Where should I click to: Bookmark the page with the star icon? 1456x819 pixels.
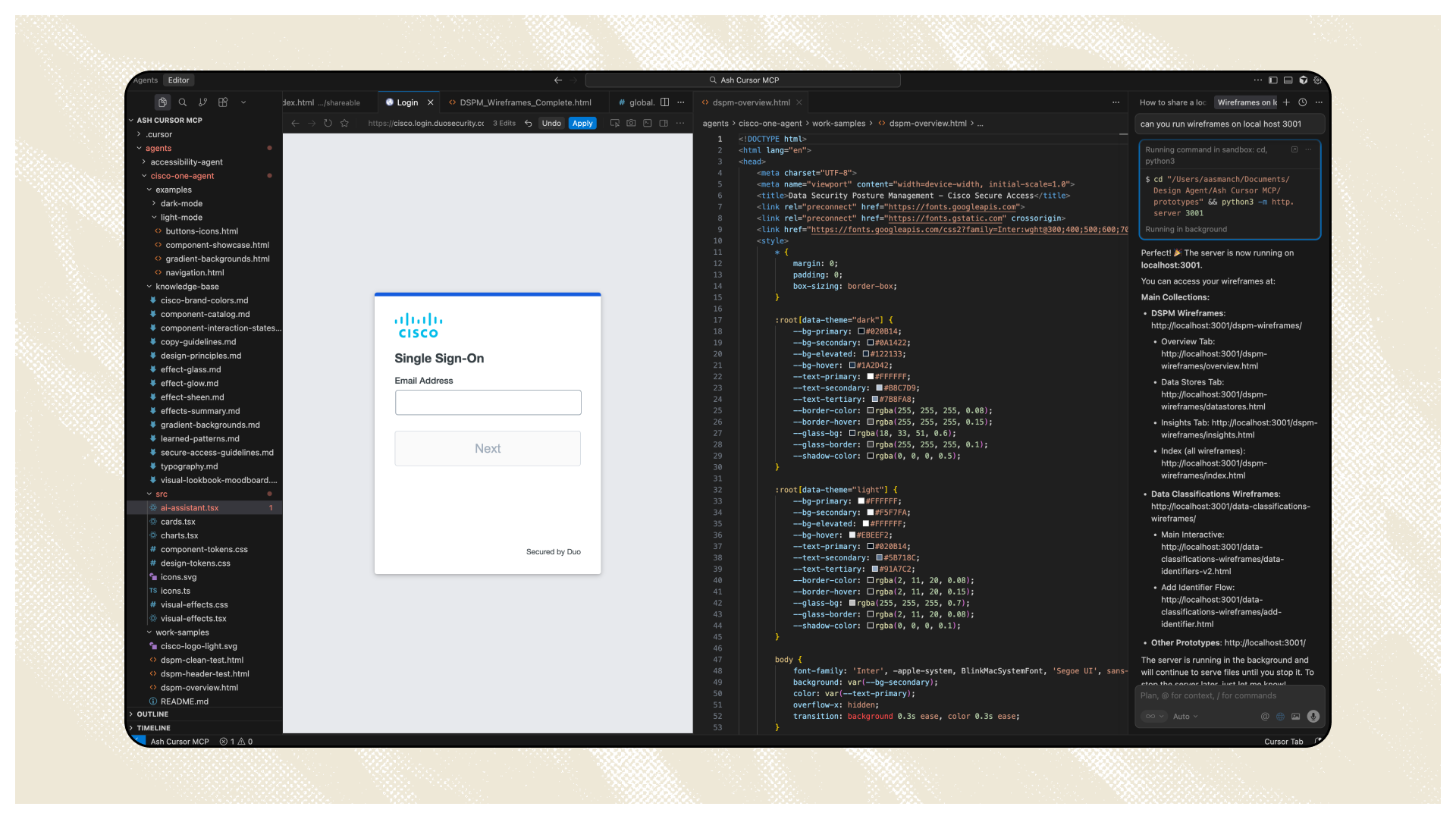coord(344,123)
